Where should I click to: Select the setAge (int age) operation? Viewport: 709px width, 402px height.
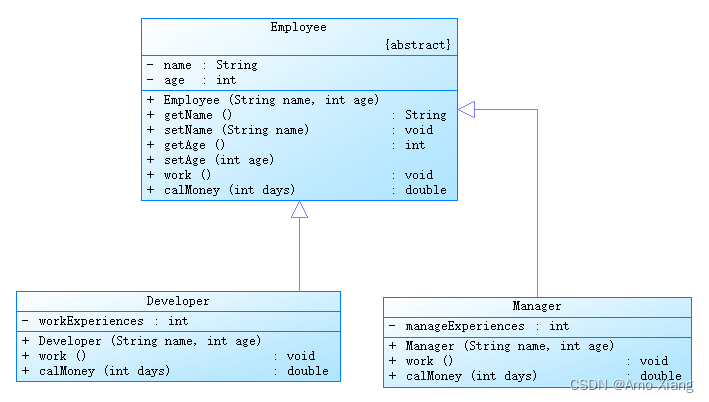pyautogui.click(x=211, y=160)
